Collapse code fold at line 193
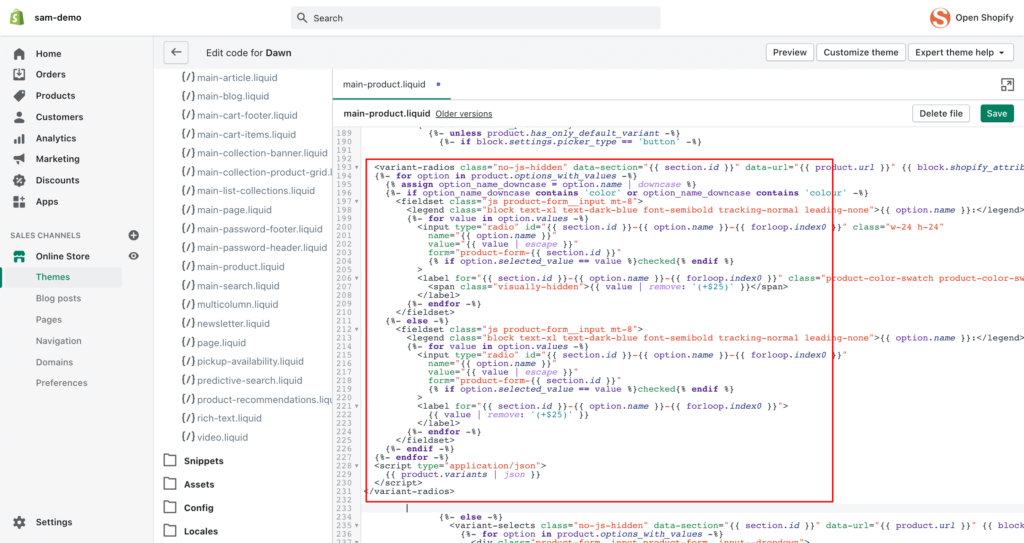This screenshot has height=543, width=1024. [357, 167]
